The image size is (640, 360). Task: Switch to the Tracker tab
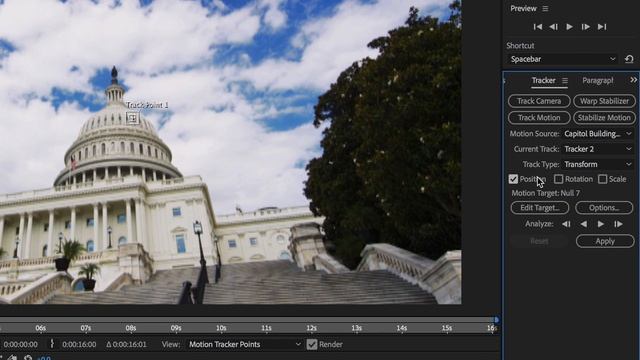tap(543, 80)
